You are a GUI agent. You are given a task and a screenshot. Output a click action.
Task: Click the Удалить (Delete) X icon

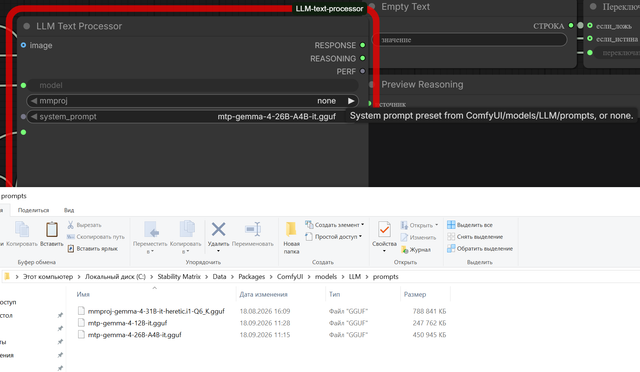(x=218, y=229)
